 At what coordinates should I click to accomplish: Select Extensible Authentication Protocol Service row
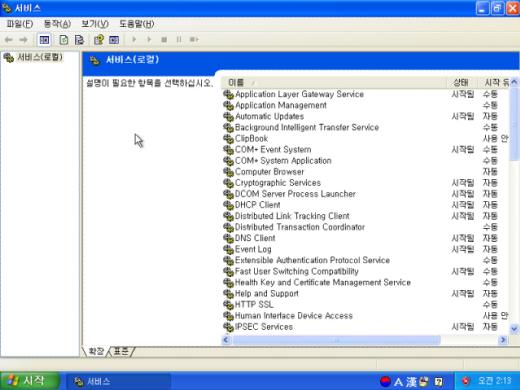click(x=365, y=260)
